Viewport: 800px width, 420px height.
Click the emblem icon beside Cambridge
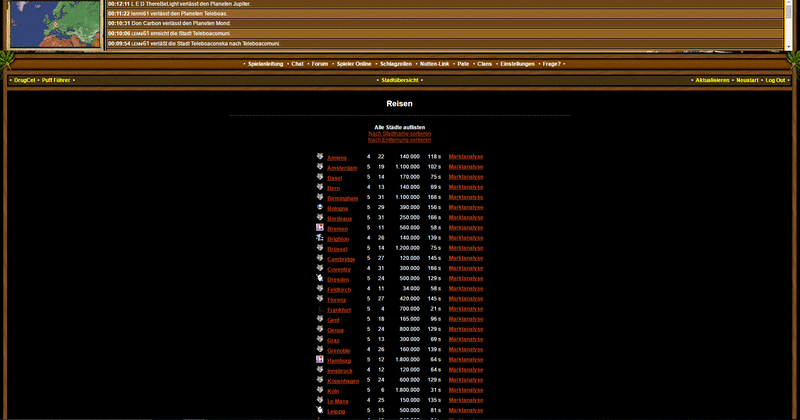pyautogui.click(x=320, y=258)
